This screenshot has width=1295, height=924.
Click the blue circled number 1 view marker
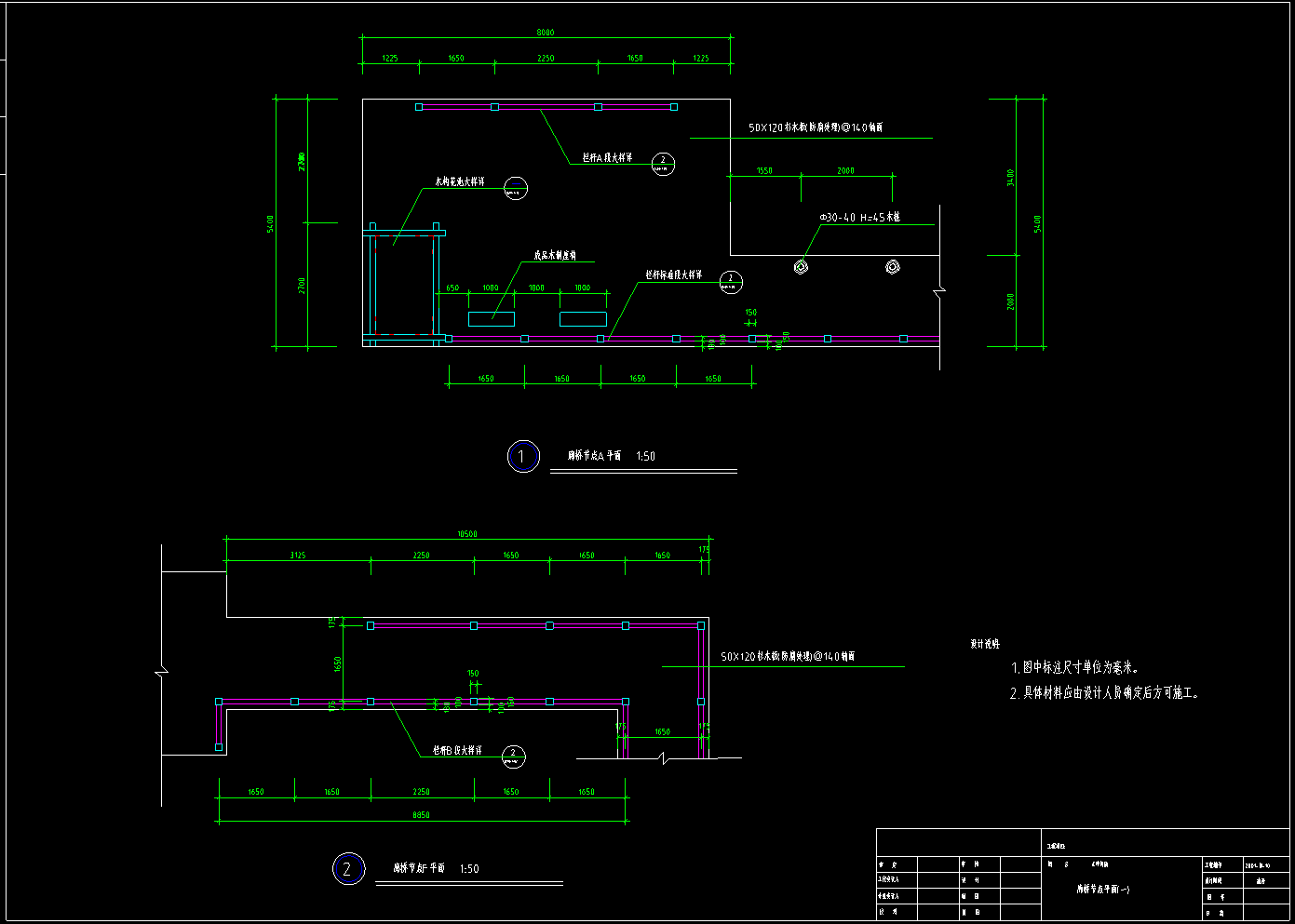523,457
